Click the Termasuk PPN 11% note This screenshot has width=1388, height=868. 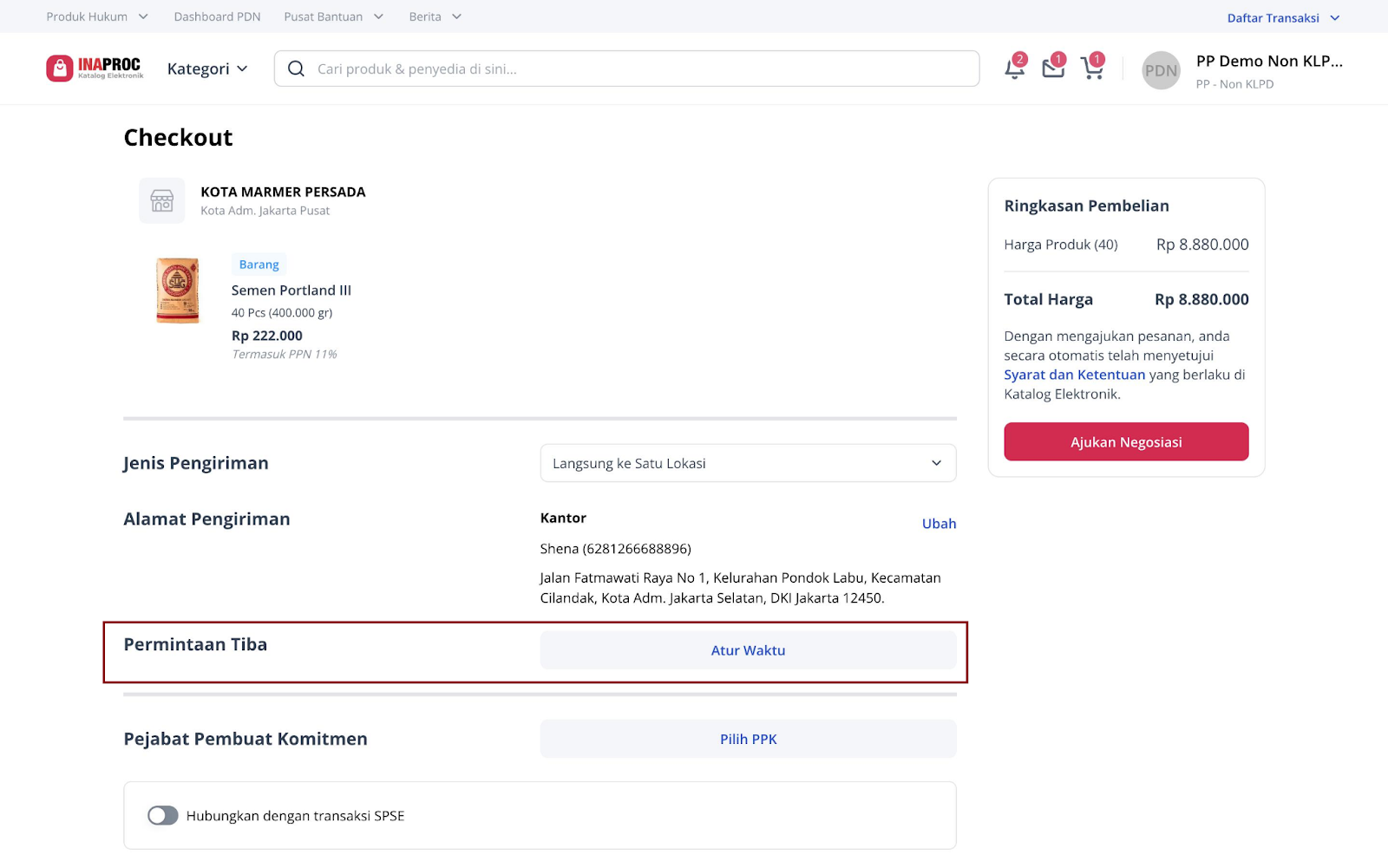(284, 354)
